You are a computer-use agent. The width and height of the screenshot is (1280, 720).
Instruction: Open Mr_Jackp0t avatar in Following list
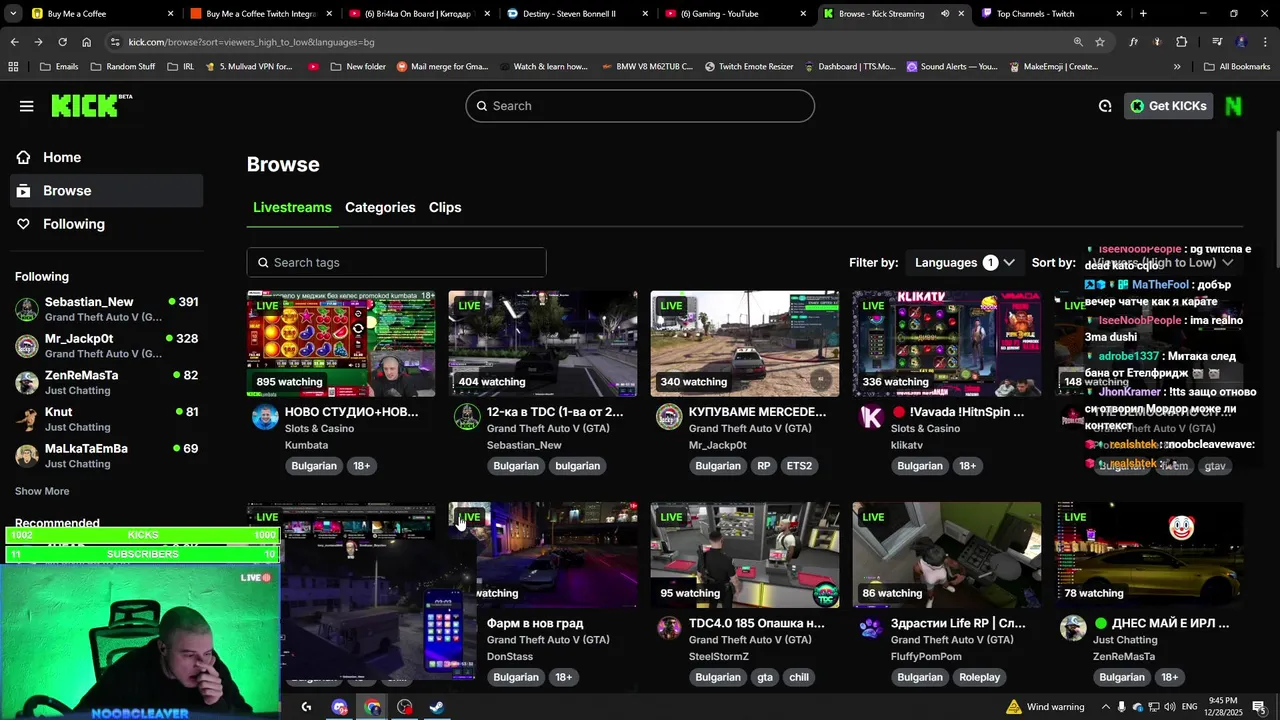[27, 346]
